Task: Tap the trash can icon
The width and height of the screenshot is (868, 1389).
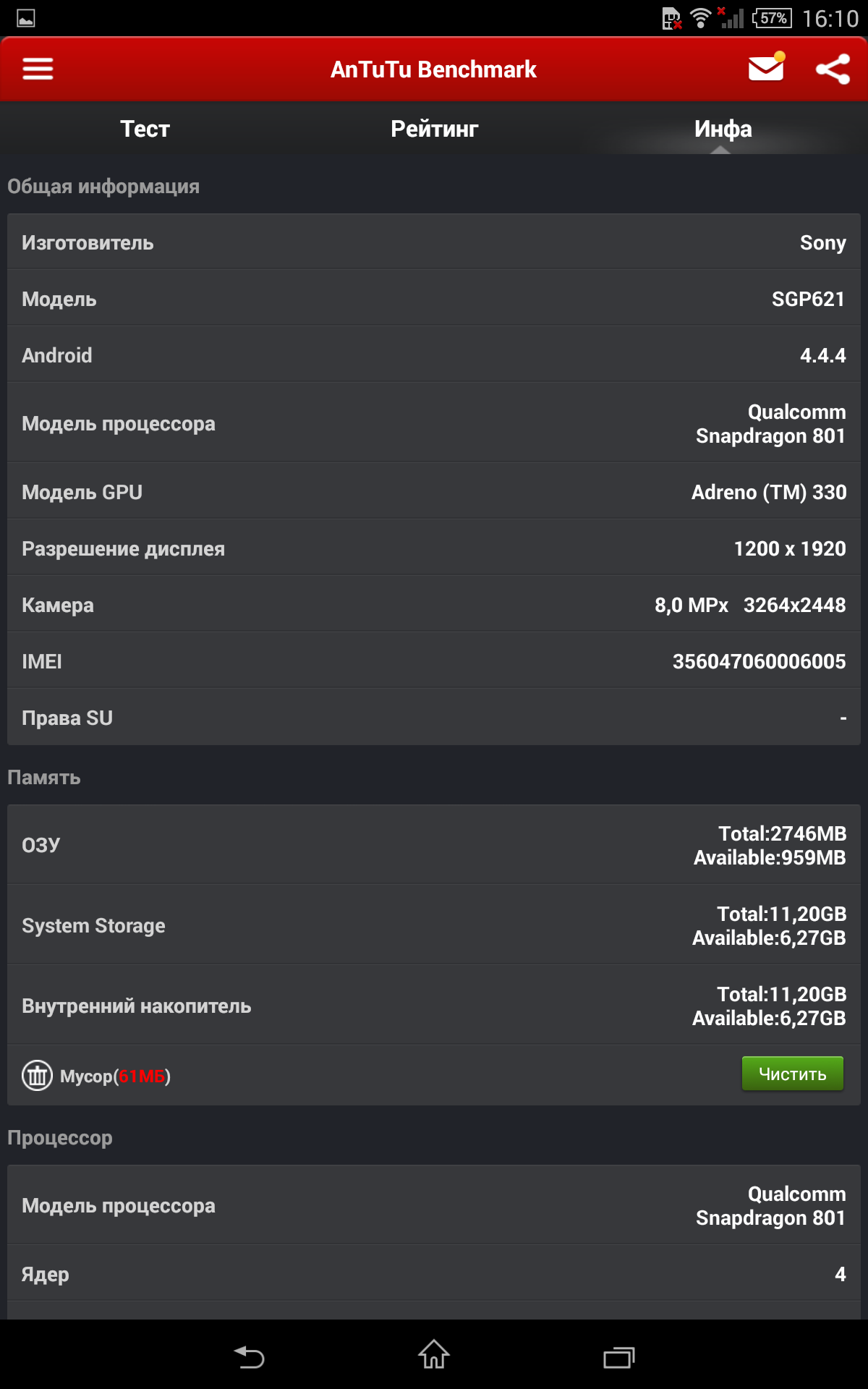Action: [x=37, y=1075]
